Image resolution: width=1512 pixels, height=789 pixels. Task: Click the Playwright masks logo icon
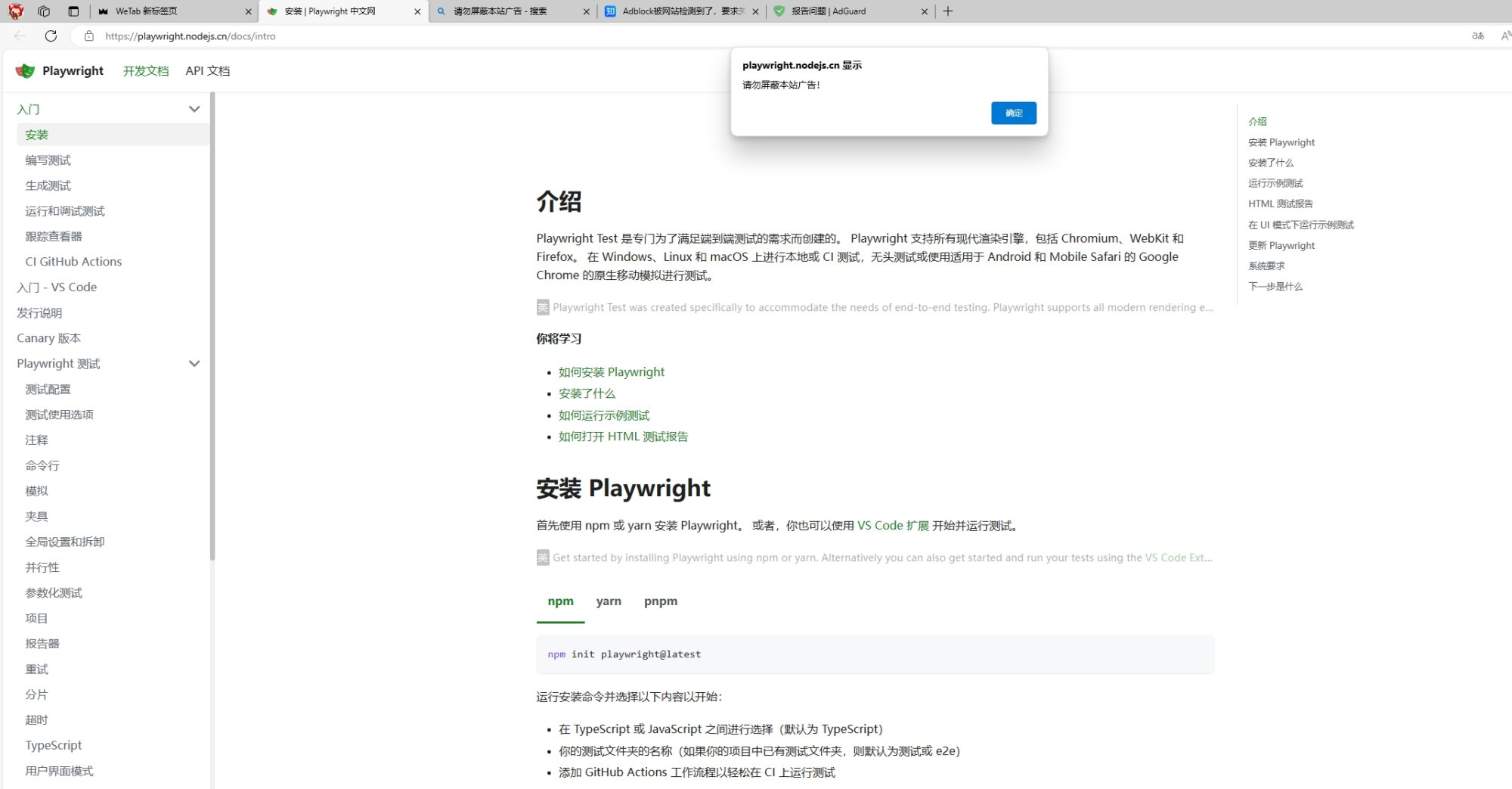pyautogui.click(x=24, y=70)
